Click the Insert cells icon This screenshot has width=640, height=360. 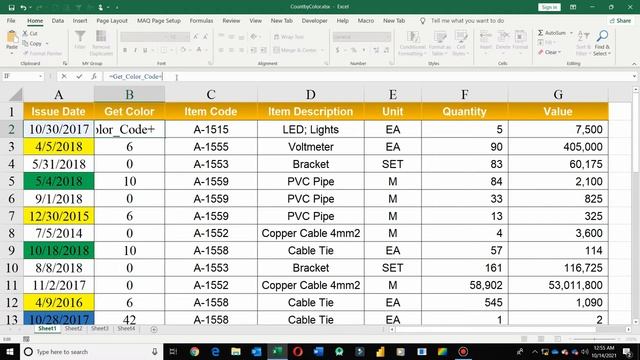486,40
